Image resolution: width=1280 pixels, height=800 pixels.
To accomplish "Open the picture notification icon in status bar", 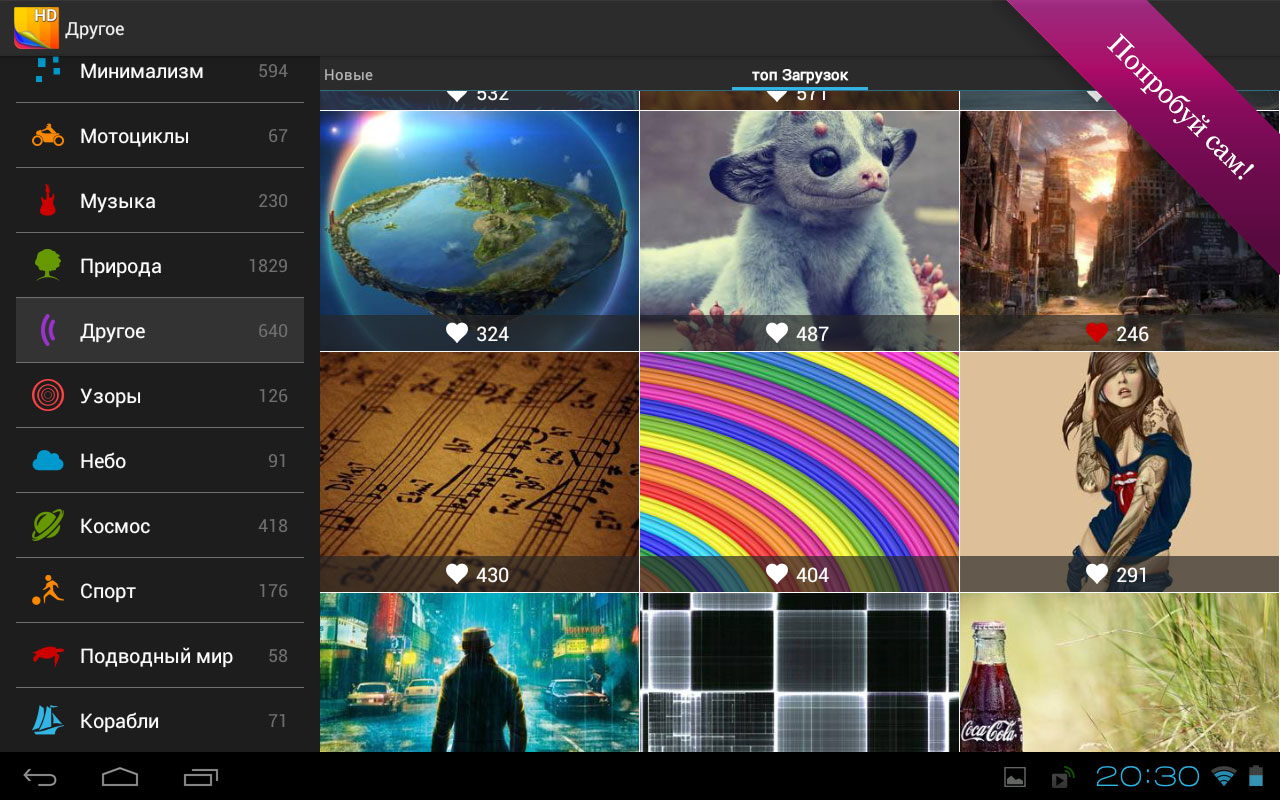I will tap(1015, 777).
